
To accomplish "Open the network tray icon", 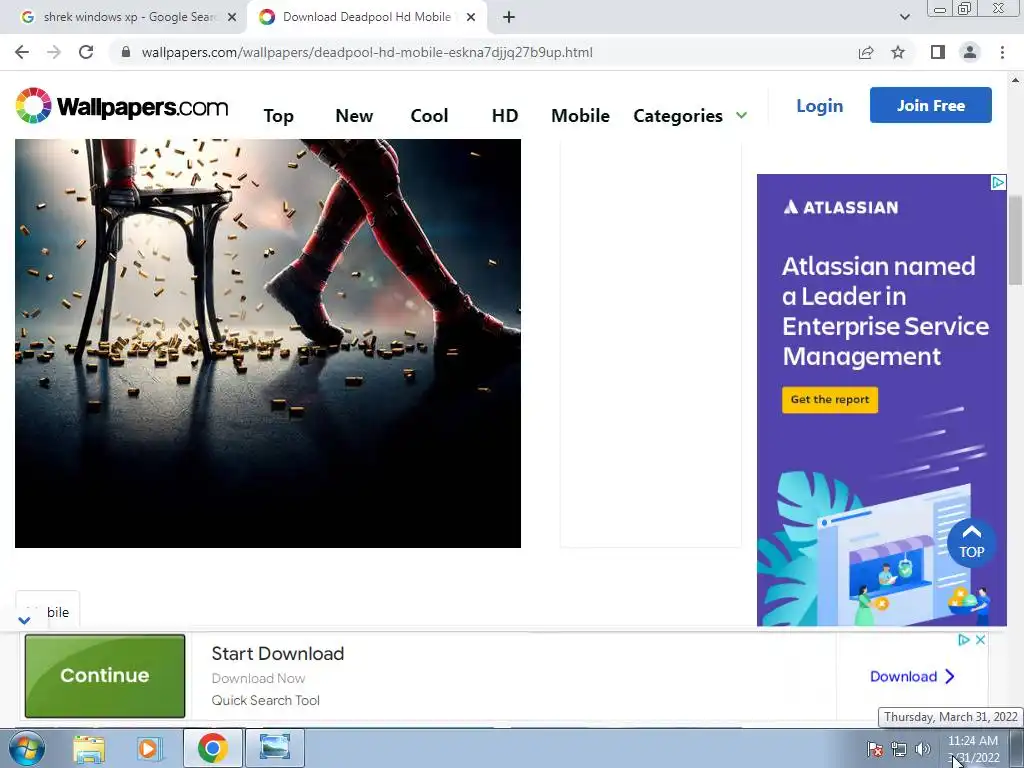I will [899, 749].
